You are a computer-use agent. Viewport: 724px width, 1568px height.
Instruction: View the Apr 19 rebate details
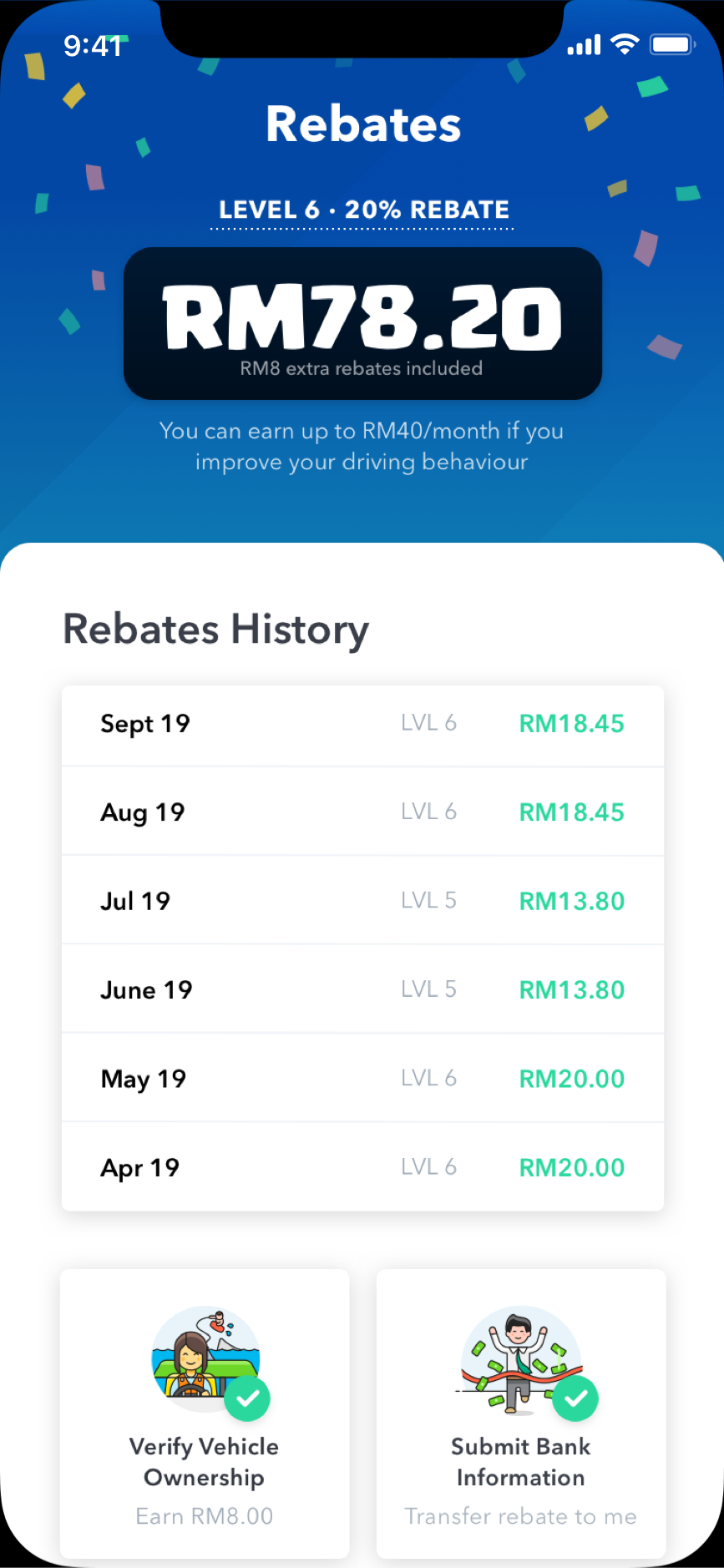click(362, 1167)
